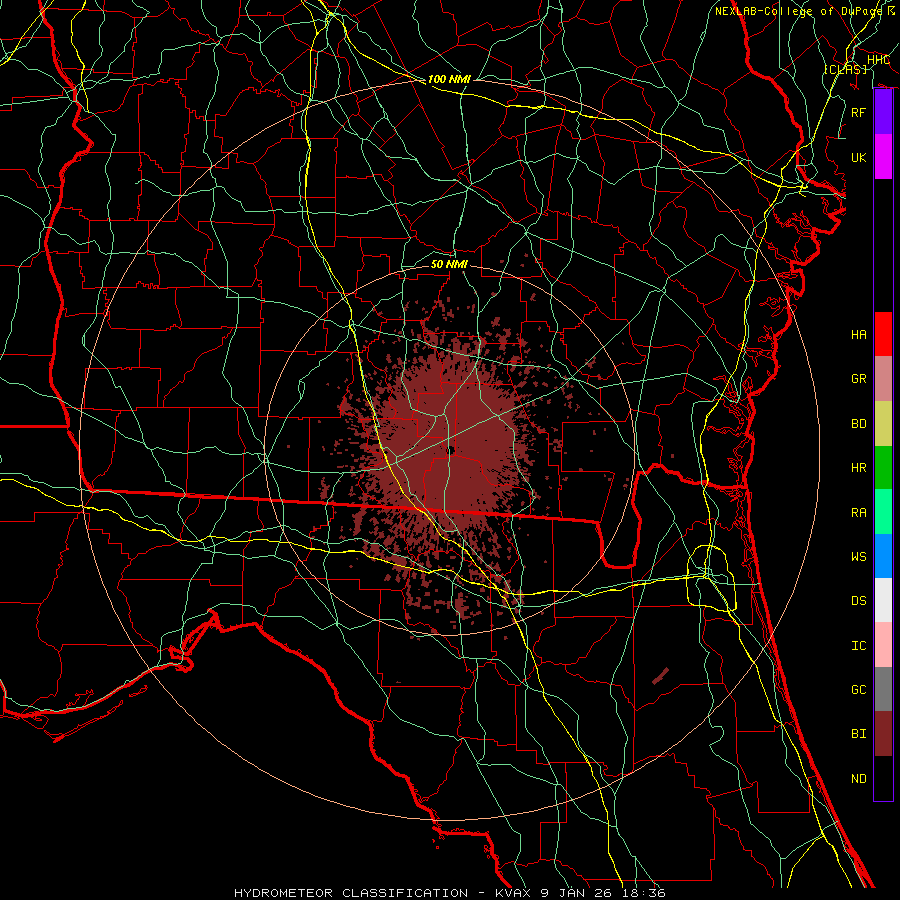Image resolution: width=900 pixels, height=900 pixels.
Task: Click the BI legend label
Action: (859, 734)
